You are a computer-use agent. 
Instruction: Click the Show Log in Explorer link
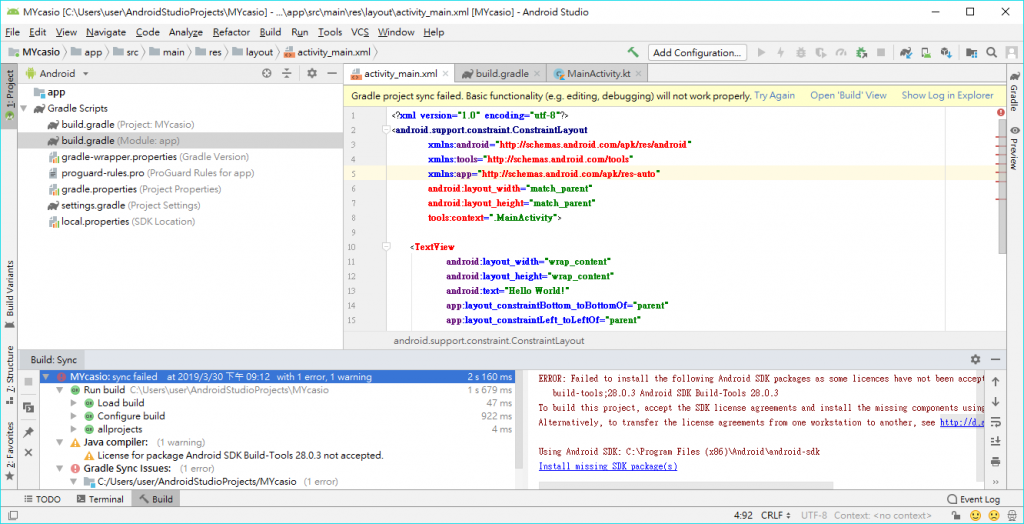(x=948, y=95)
